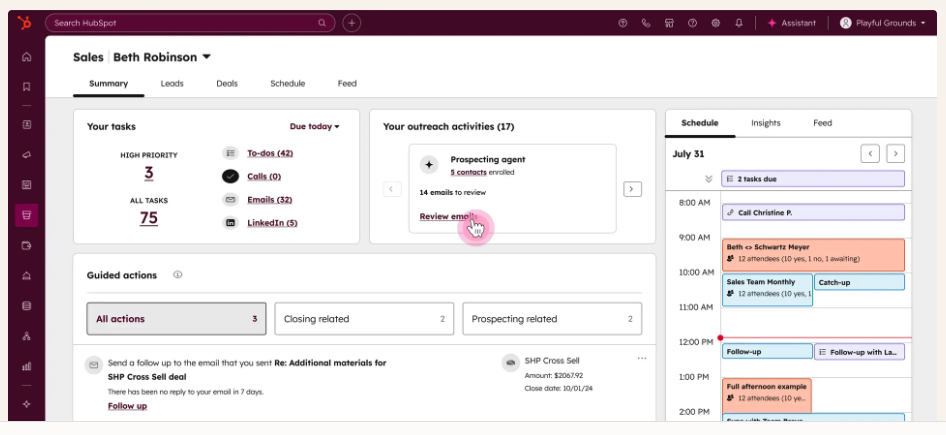Open the Insights tab in right panel
The width and height of the screenshot is (946, 435).
[x=766, y=123]
